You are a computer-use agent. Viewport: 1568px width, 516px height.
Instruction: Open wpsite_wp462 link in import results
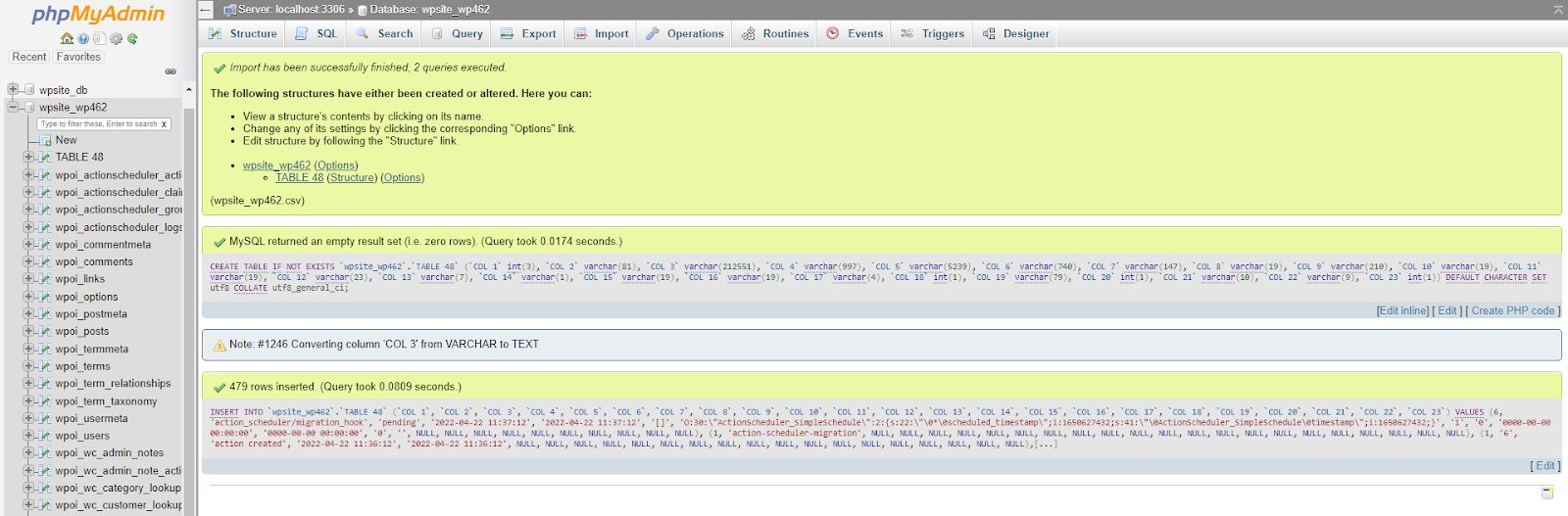[x=276, y=165]
